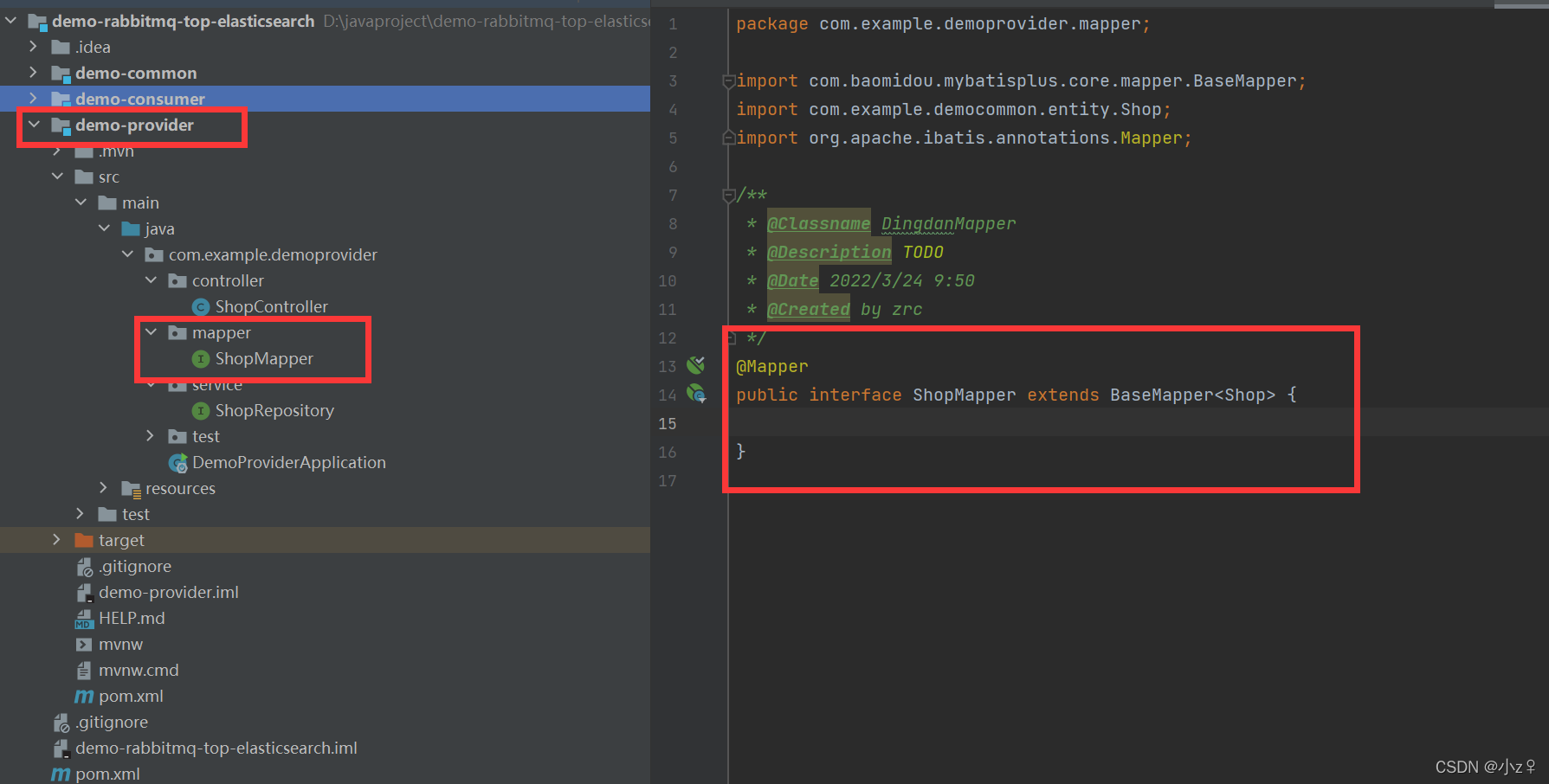Place the cursor on the closing brace line 16
The height and width of the screenshot is (784, 1549).
tap(740, 452)
